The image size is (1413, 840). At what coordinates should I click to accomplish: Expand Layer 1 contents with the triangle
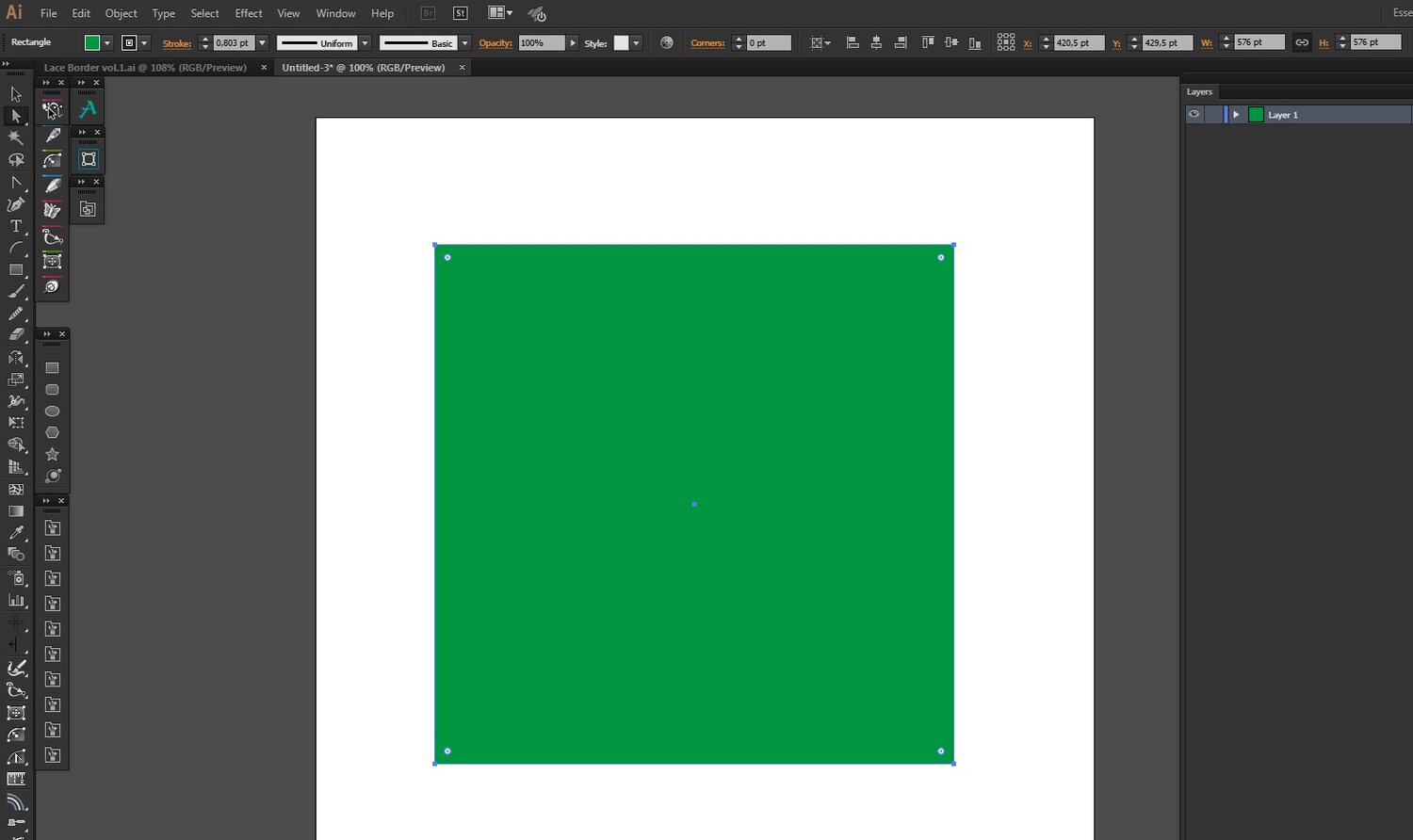pos(1236,115)
